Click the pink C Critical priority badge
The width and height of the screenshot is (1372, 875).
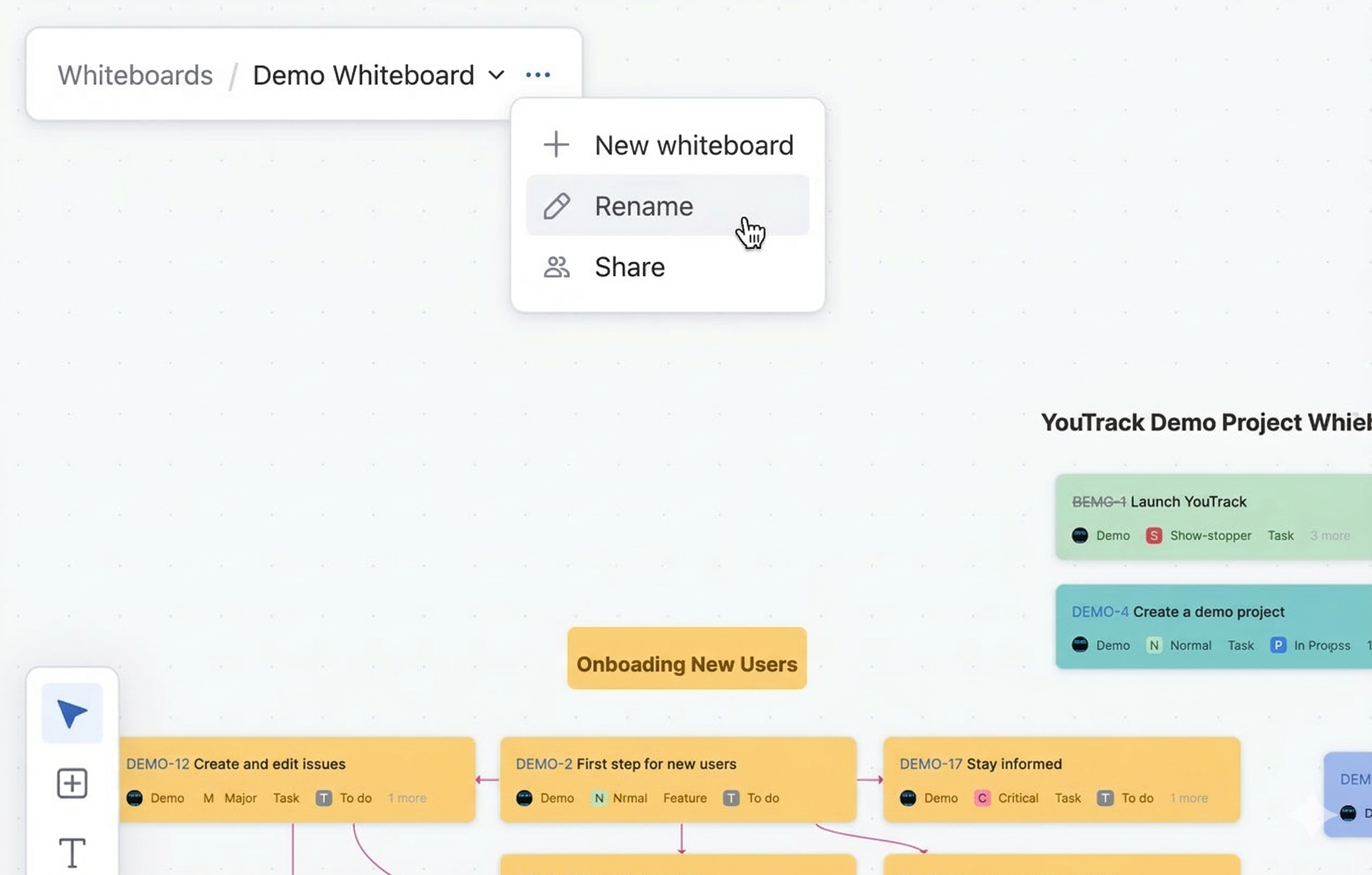(982, 798)
